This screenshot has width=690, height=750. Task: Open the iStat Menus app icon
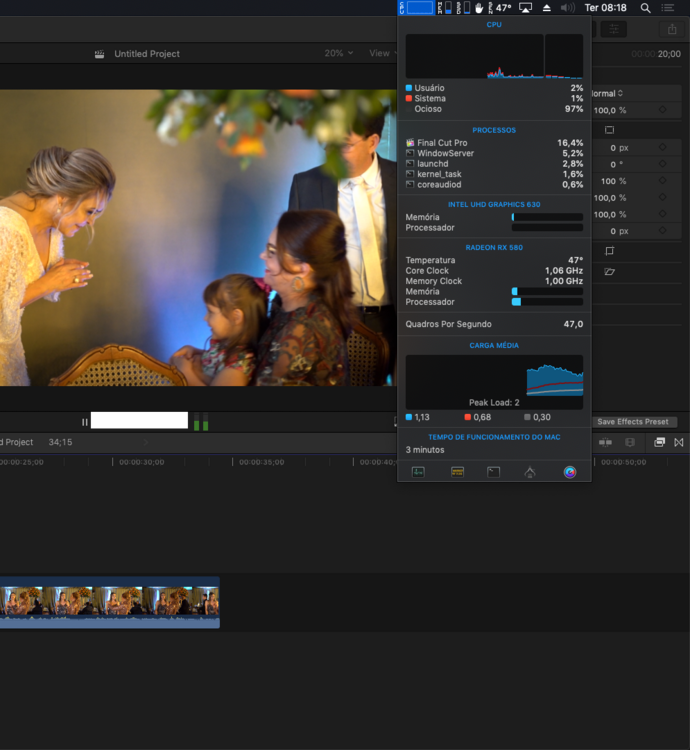(570, 472)
